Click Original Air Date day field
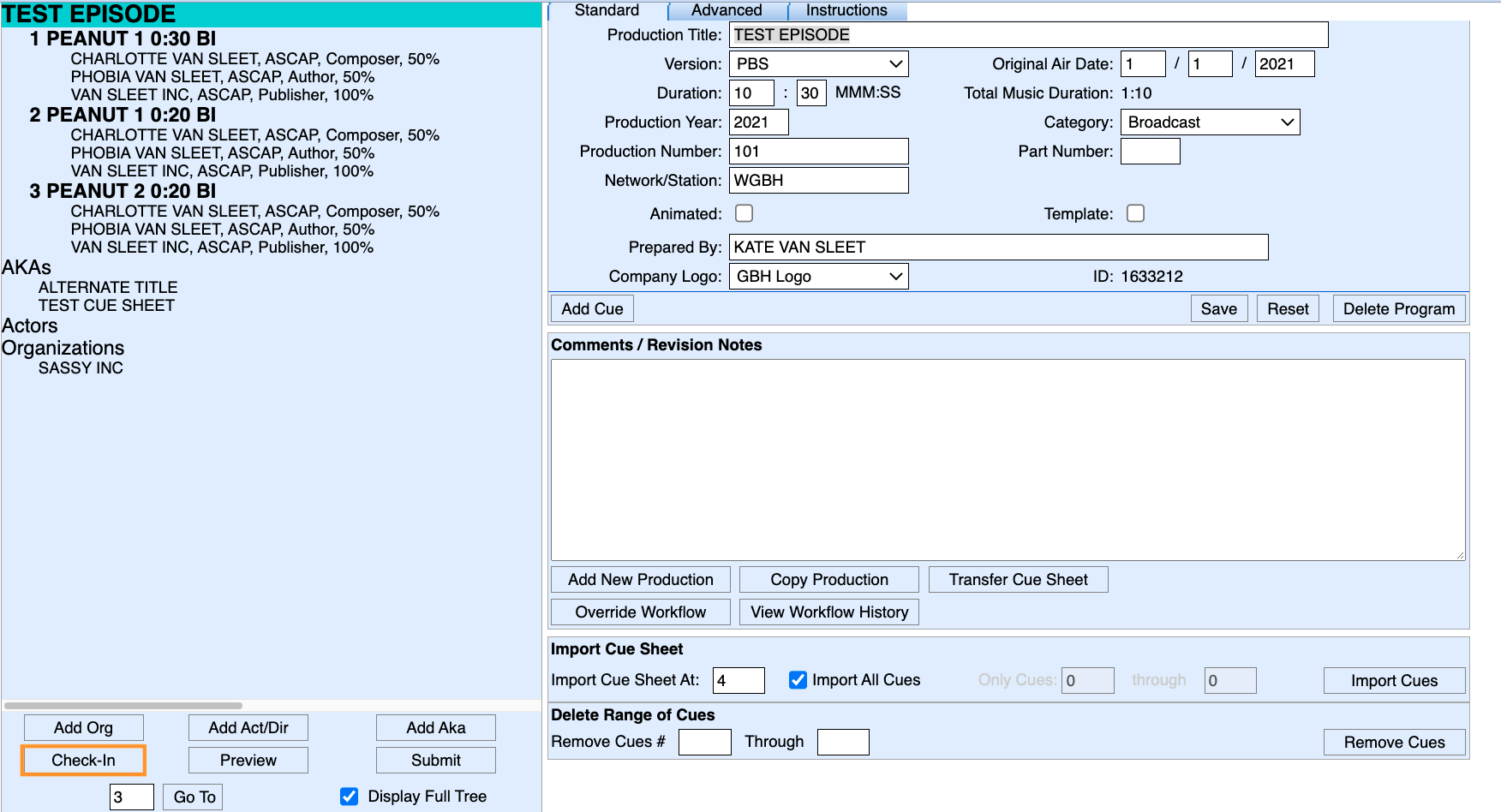Screen dimensions: 1501x812 (1210, 64)
